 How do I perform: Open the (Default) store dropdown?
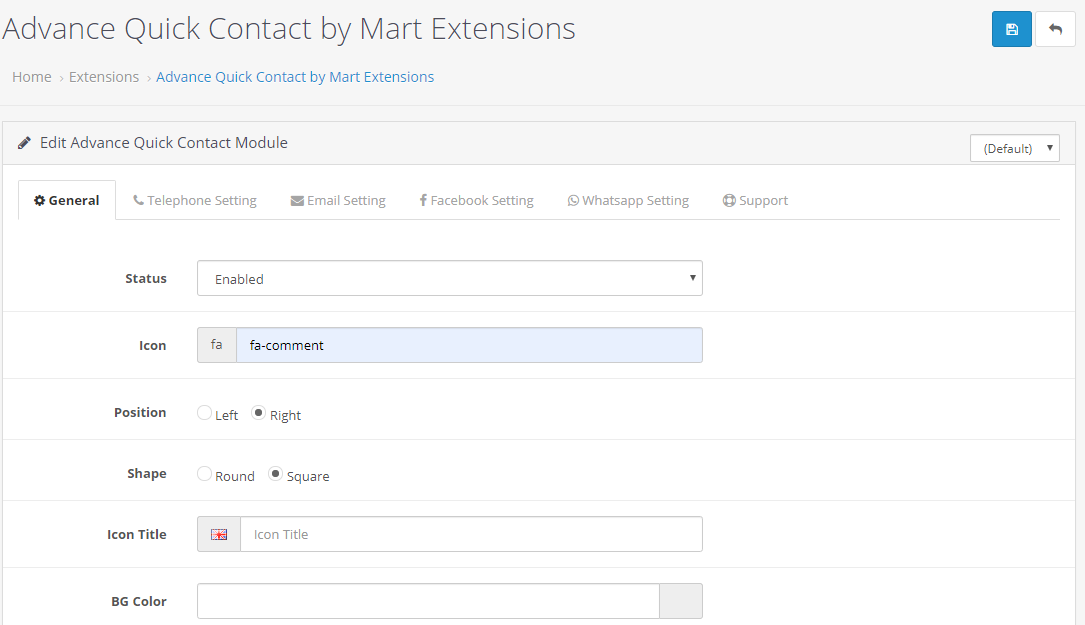pos(1014,148)
